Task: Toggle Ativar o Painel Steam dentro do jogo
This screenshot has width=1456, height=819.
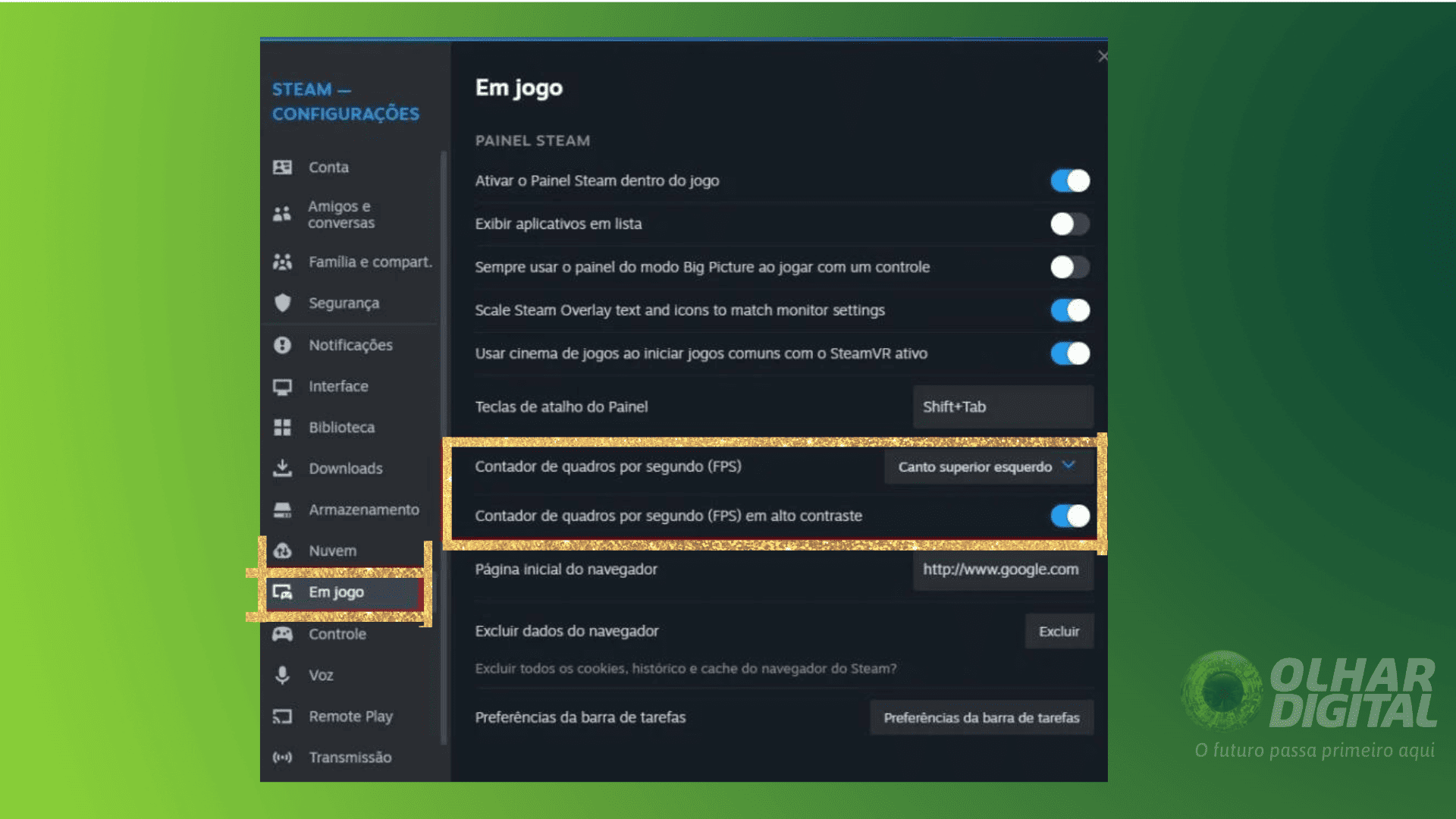Action: pyautogui.click(x=1070, y=180)
